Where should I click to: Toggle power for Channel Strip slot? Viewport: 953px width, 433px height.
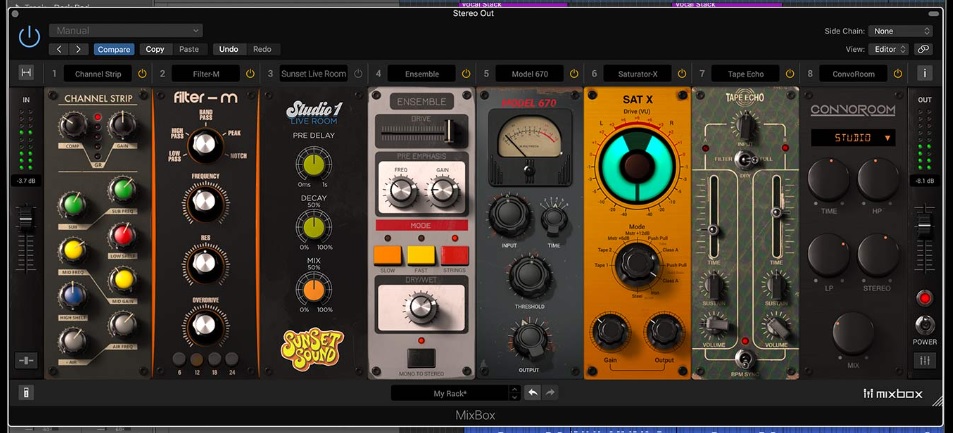coord(142,74)
